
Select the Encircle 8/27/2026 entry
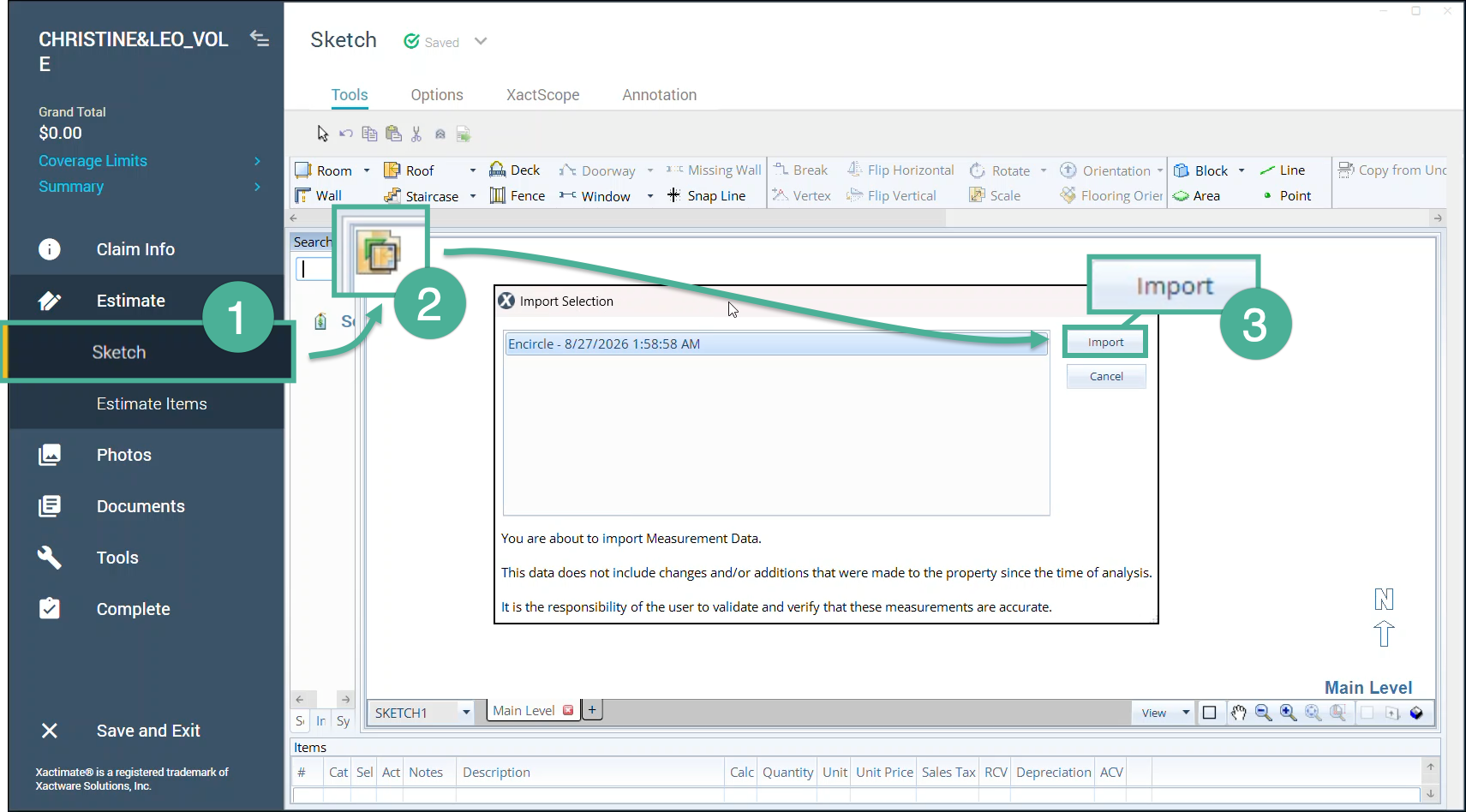pyautogui.click(x=776, y=343)
